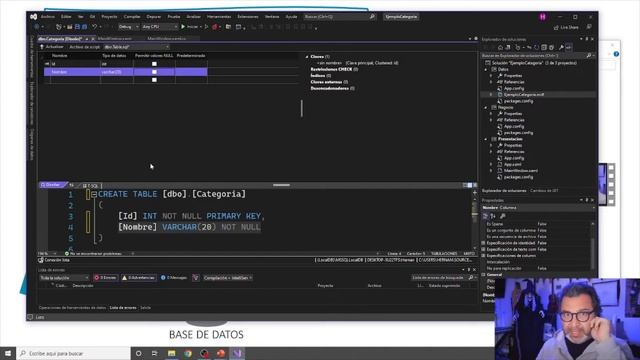The height and width of the screenshot is (360, 640).
Task: Click the wrench properties icon in Solution Explorer toolbar
Action: (x=561, y=47)
